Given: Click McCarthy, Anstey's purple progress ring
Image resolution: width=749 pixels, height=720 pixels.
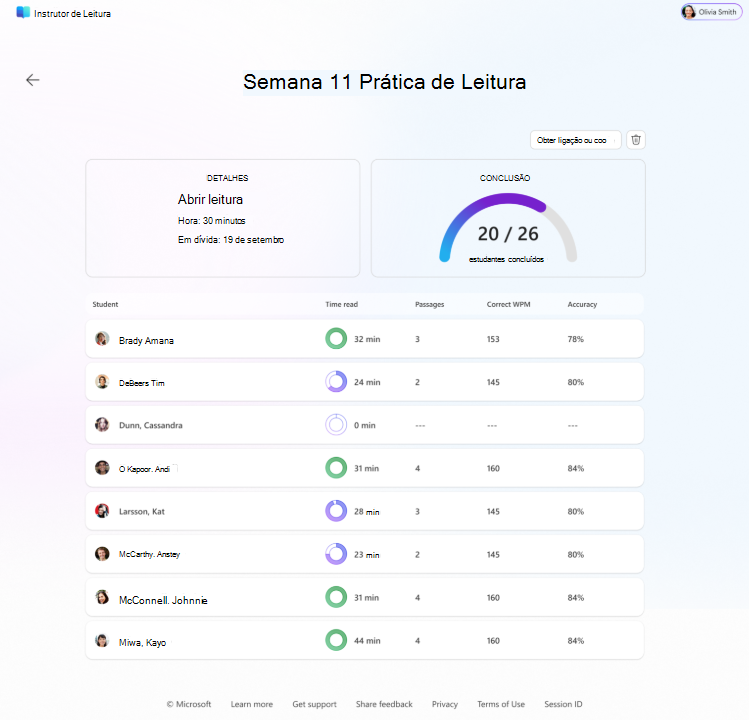Looking at the screenshot, I should 336,554.
